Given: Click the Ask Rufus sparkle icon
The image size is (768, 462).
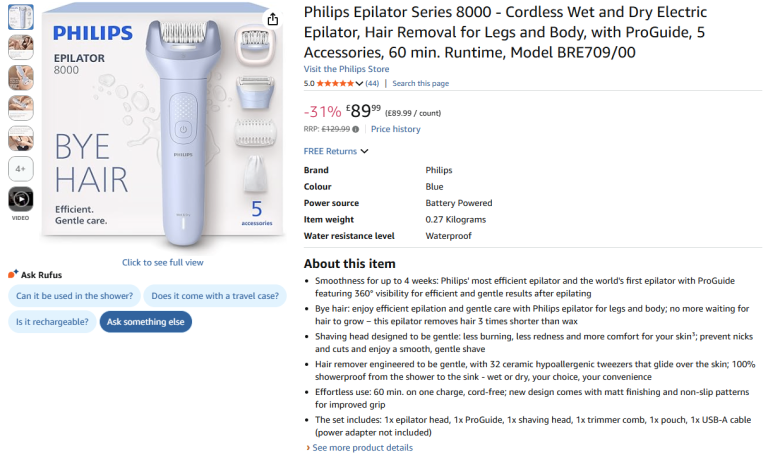Looking at the screenshot, I should (x=12, y=274).
